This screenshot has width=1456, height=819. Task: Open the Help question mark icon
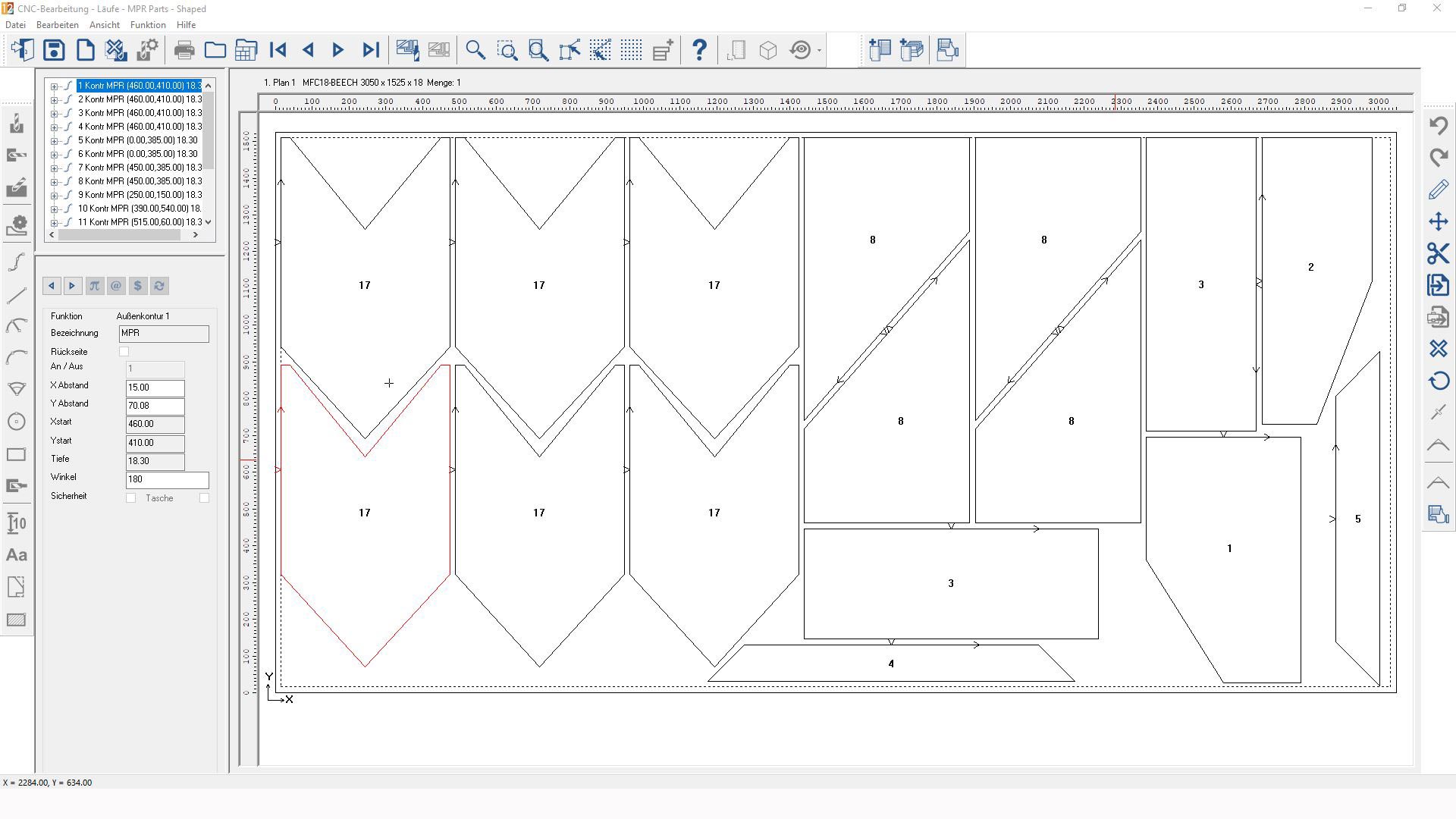point(699,50)
